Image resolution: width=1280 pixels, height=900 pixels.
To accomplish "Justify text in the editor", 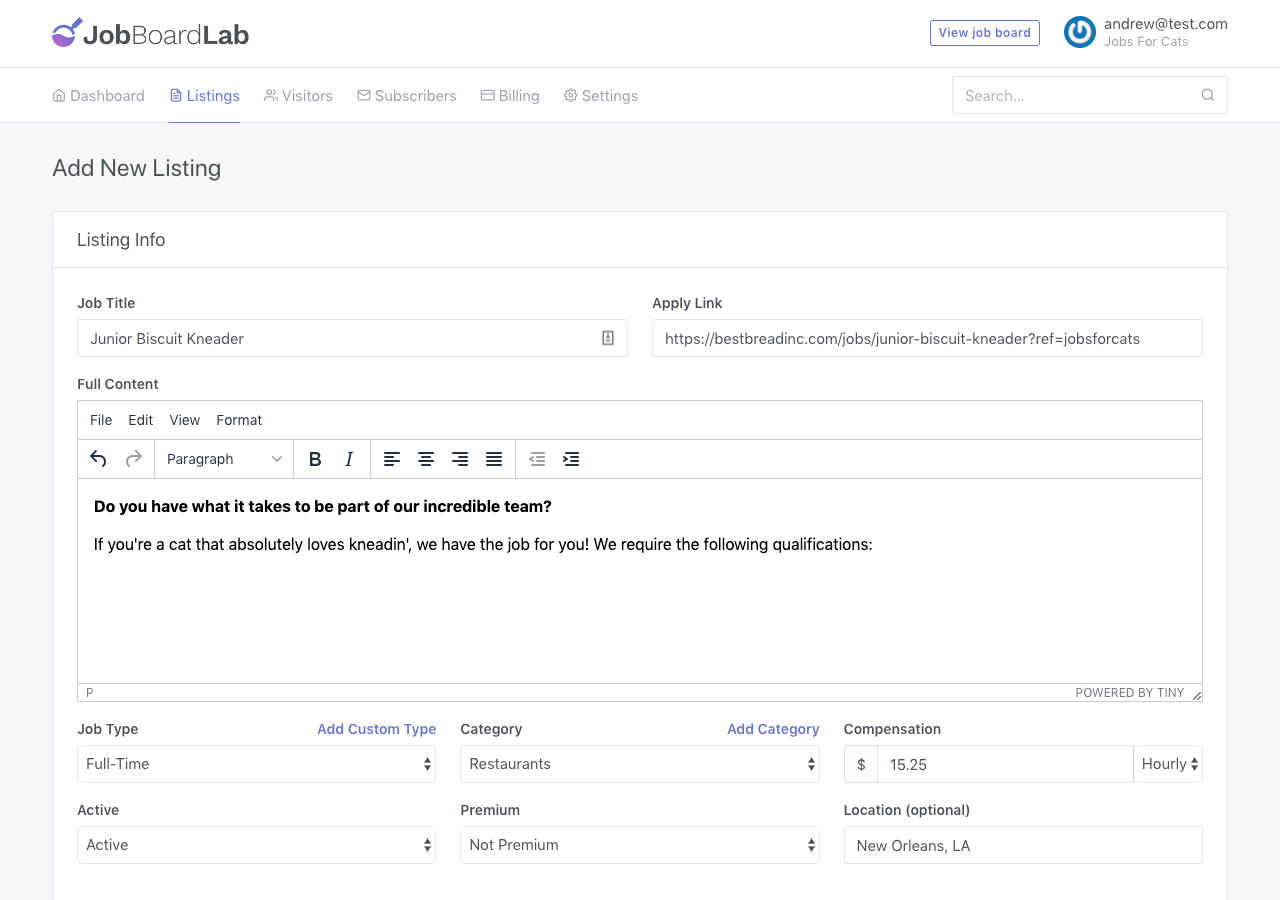I will click(494, 459).
